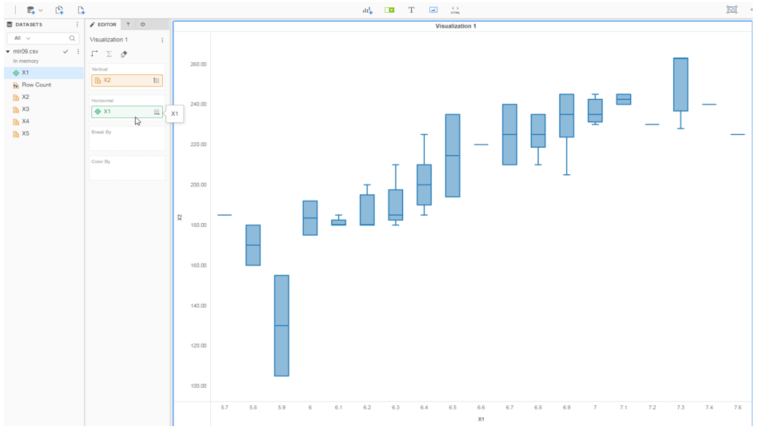Screen dimensions: 784x444
Task: Click the new page icon in top toolbar
Action: pyautogui.click(x=81, y=9)
